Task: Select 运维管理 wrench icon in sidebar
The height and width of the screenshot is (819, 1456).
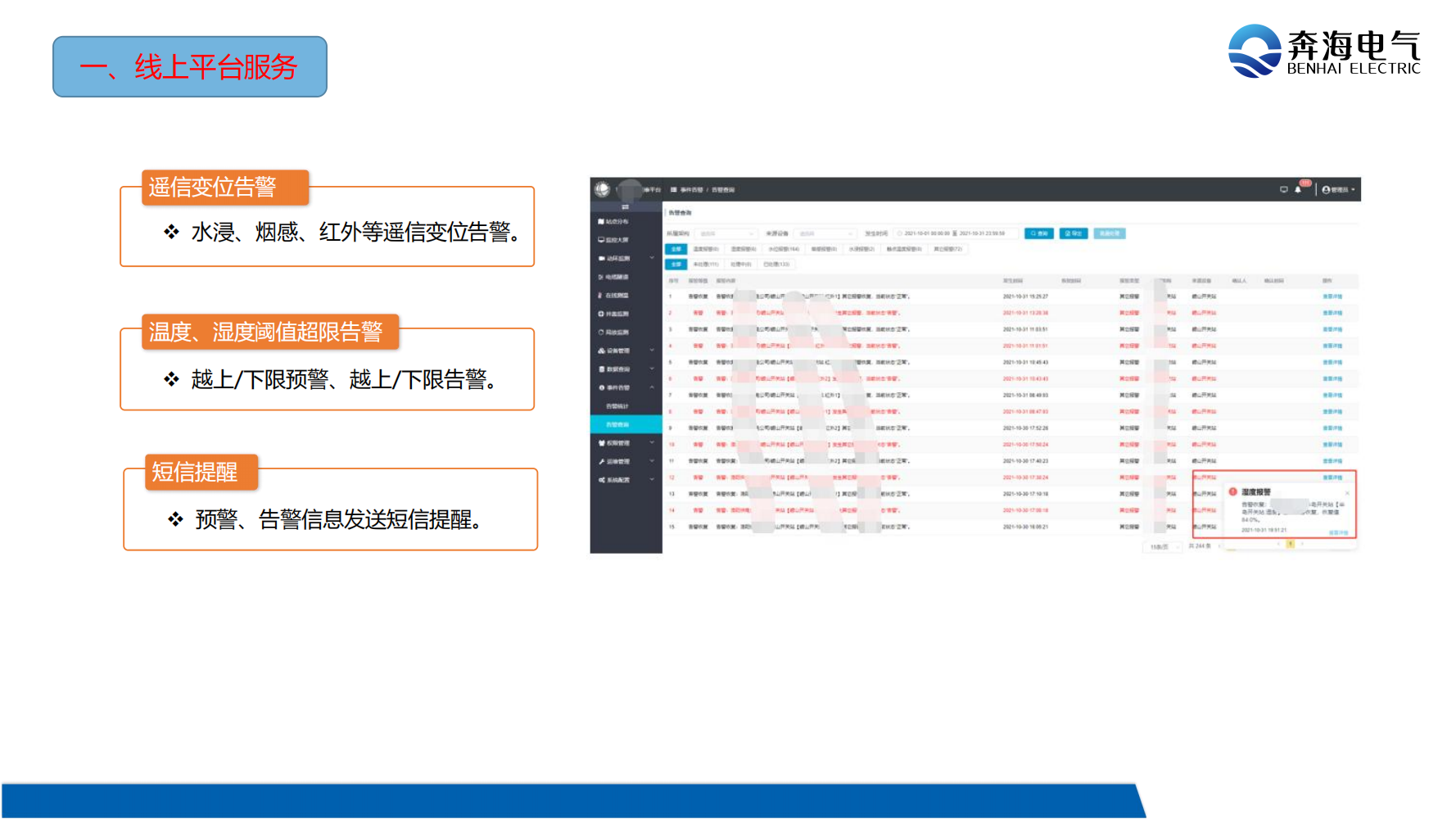Action: [601, 462]
